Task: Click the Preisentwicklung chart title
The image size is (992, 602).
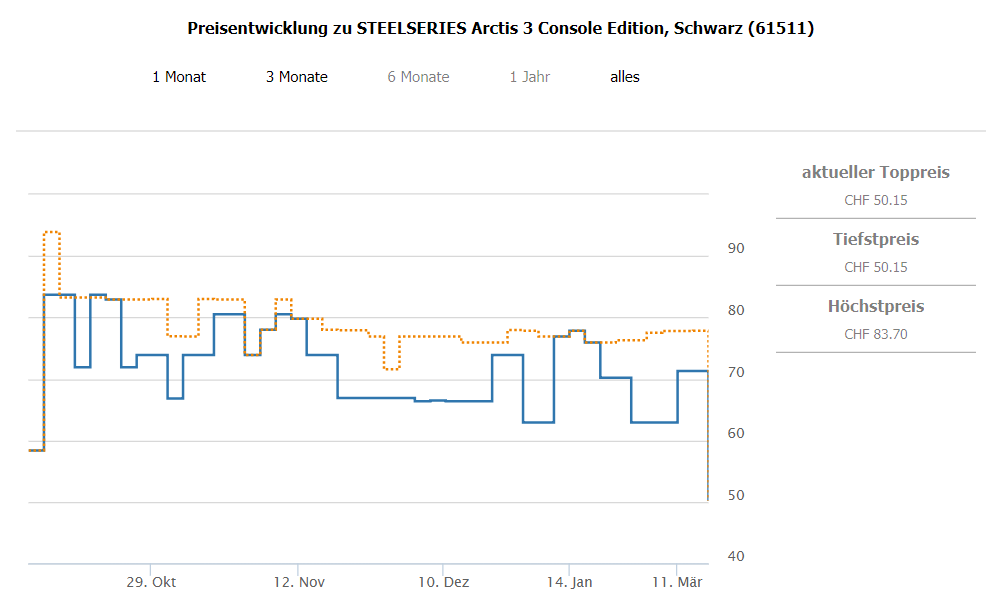Action: (x=500, y=28)
